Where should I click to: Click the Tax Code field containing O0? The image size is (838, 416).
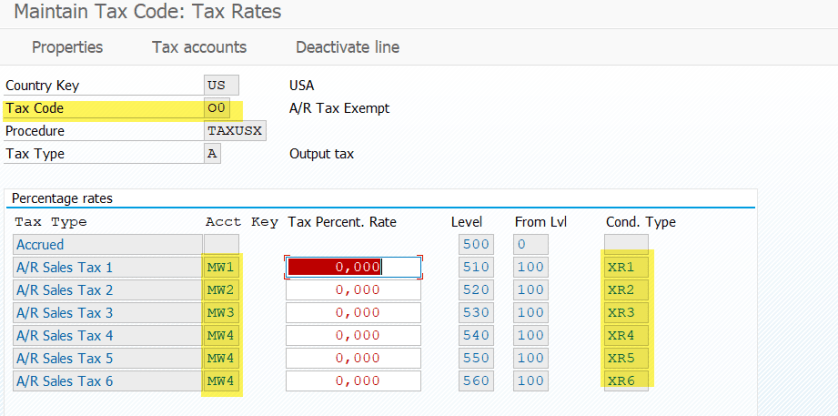point(220,108)
